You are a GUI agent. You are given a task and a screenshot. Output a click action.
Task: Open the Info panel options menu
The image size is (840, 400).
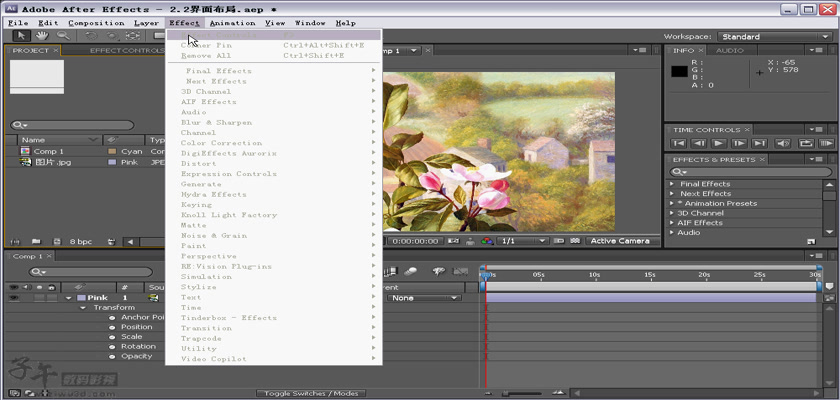816,50
